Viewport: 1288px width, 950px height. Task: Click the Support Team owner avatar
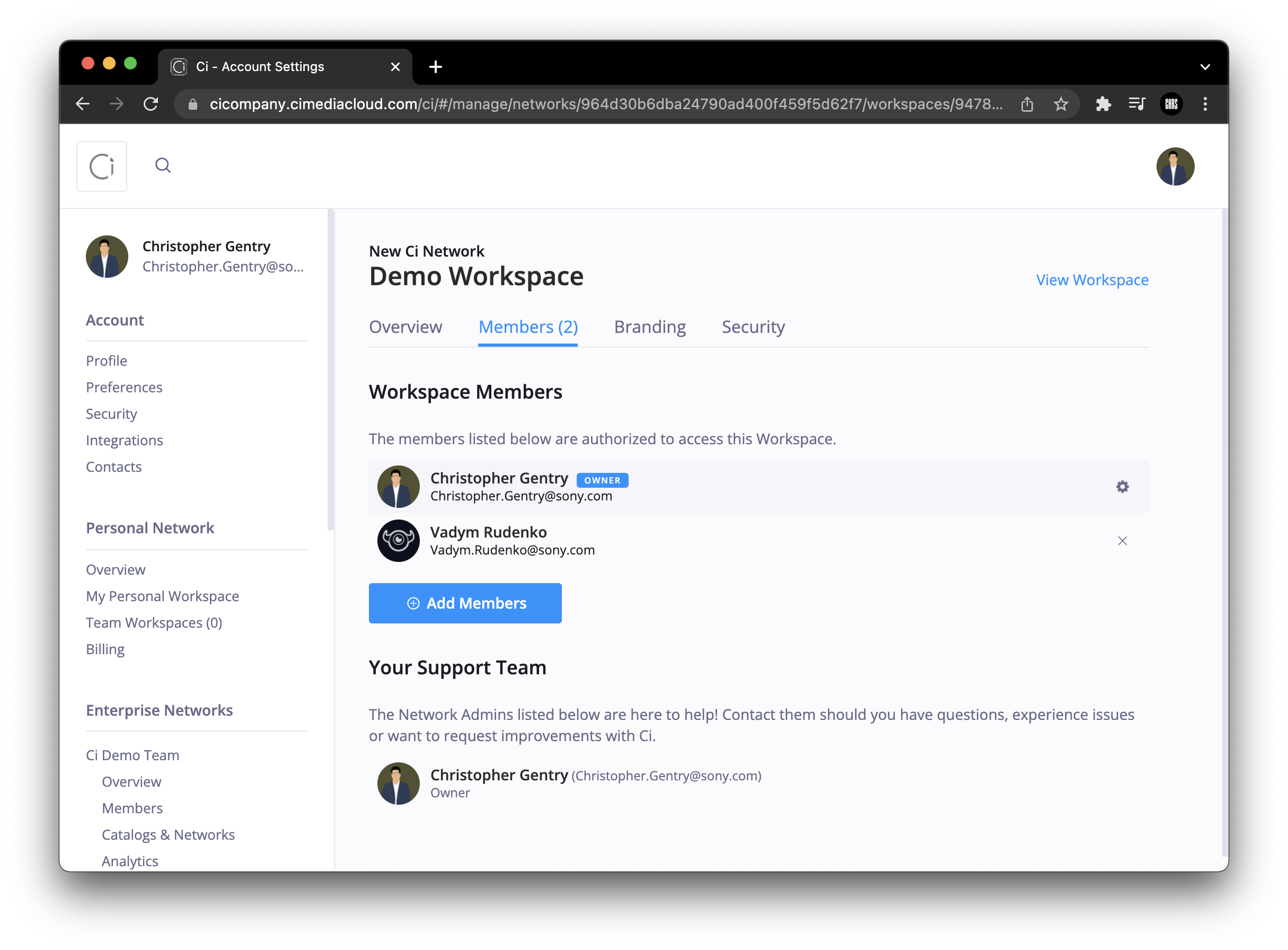tap(399, 784)
